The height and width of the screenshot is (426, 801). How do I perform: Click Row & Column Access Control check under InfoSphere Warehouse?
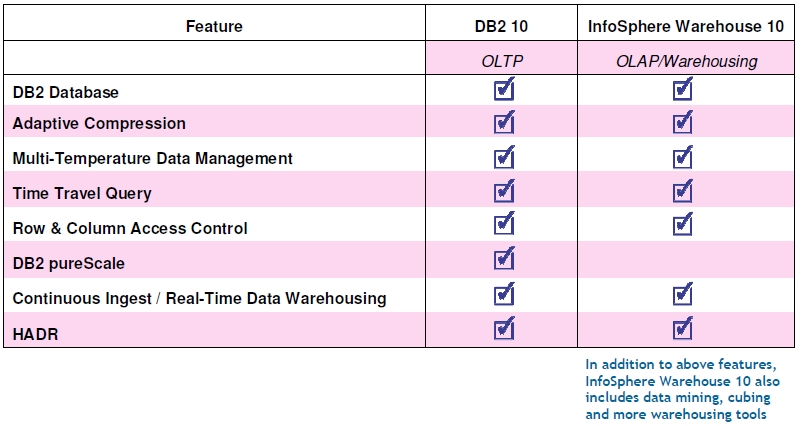(683, 225)
